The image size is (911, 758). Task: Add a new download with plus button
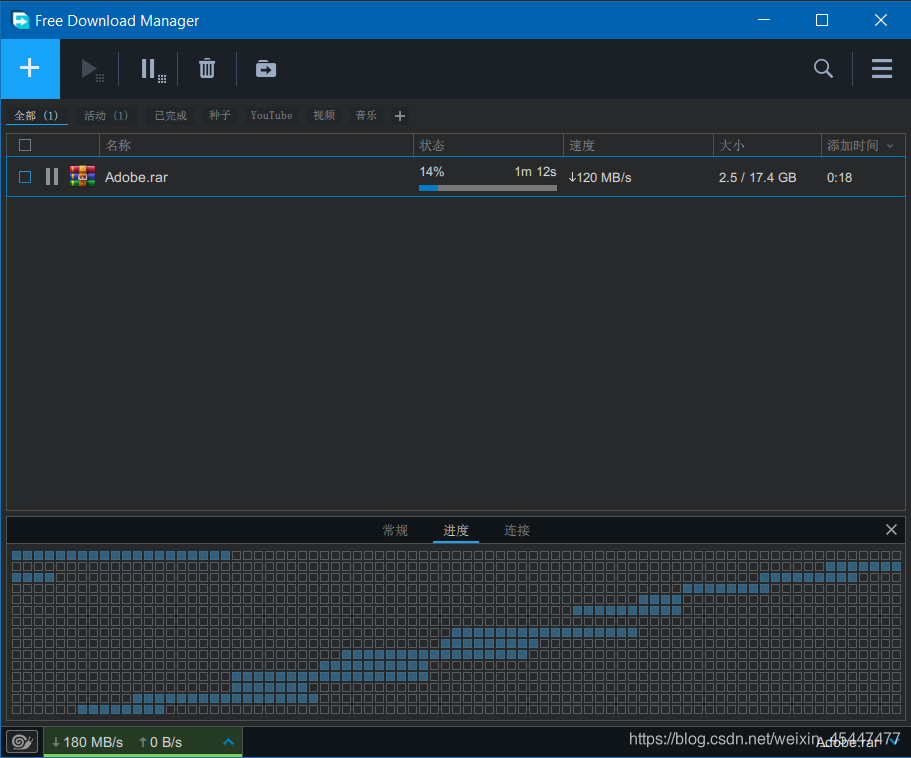pyautogui.click(x=30, y=69)
